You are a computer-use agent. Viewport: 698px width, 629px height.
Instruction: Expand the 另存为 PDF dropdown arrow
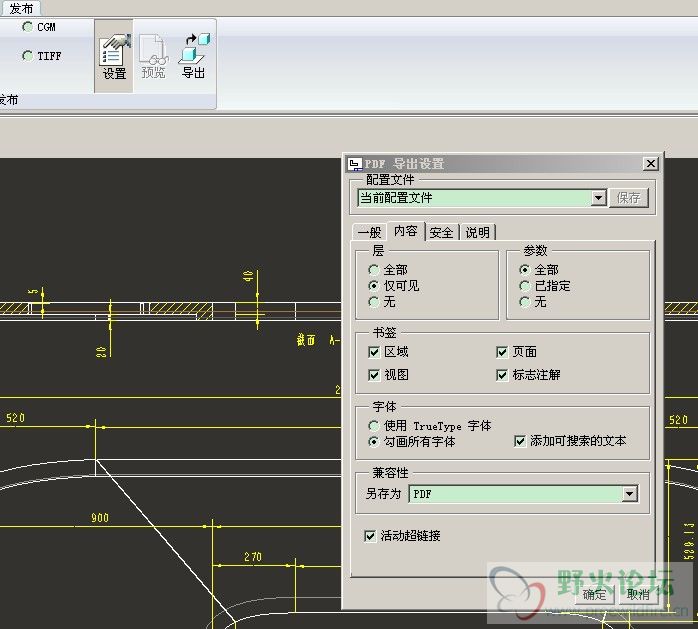(x=629, y=494)
